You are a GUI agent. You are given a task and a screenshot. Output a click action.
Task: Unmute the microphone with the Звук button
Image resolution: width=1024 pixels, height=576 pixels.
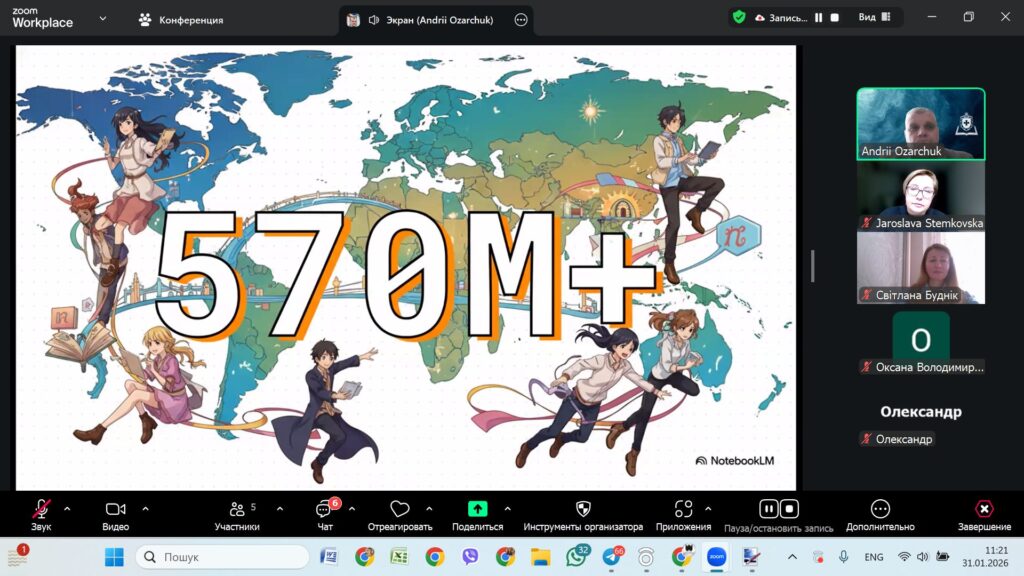[x=41, y=509]
